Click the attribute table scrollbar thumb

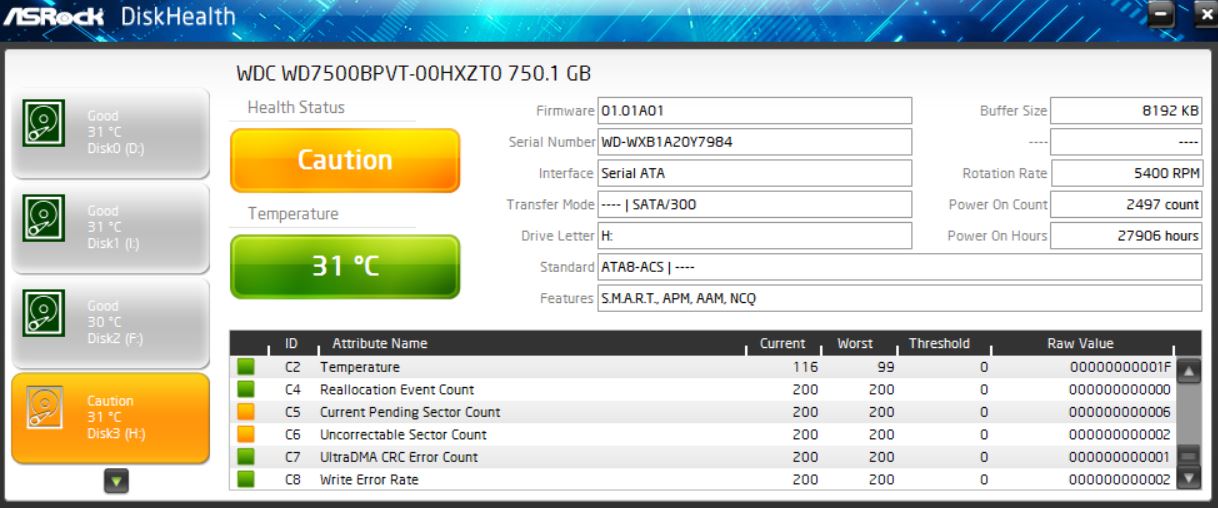(x=1188, y=456)
